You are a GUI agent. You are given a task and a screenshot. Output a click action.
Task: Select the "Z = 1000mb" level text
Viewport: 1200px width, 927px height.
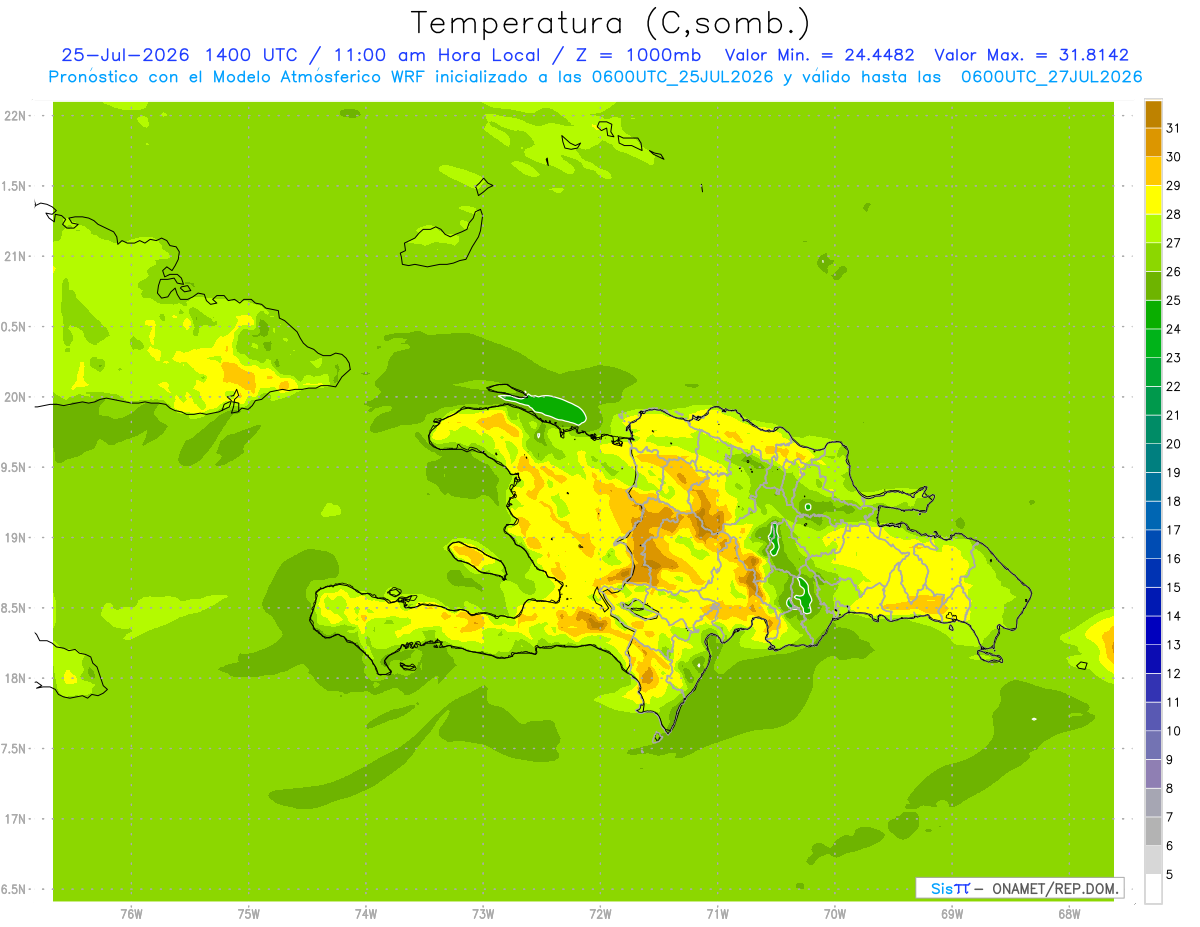(637, 55)
